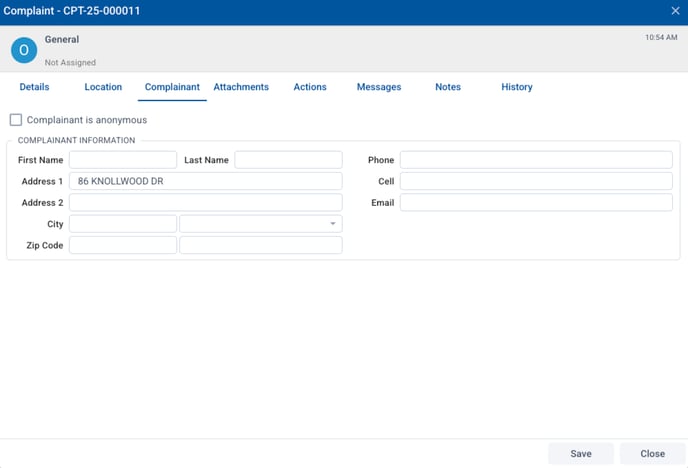Open the Details tab

(x=34, y=87)
